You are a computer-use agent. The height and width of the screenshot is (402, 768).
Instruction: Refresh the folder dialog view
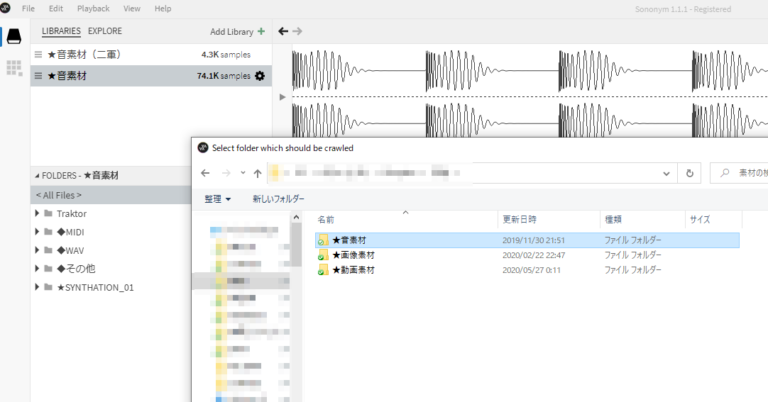[x=690, y=173]
